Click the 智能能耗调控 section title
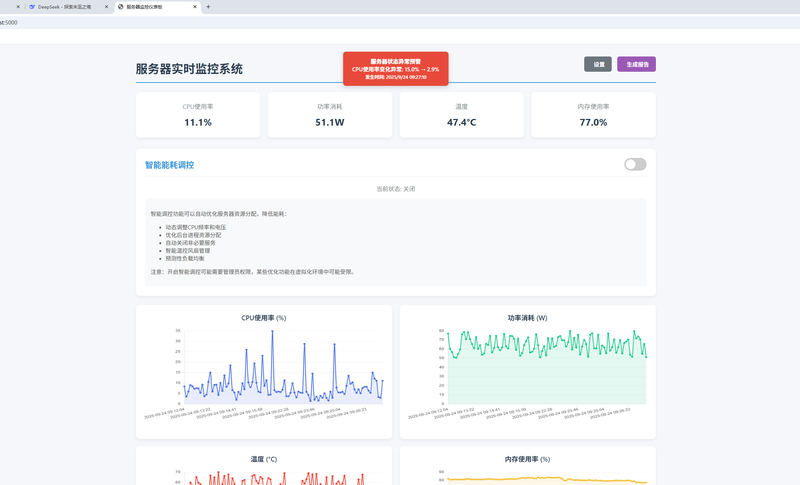The width and height of the screenshot is (800, 485). 169,165
